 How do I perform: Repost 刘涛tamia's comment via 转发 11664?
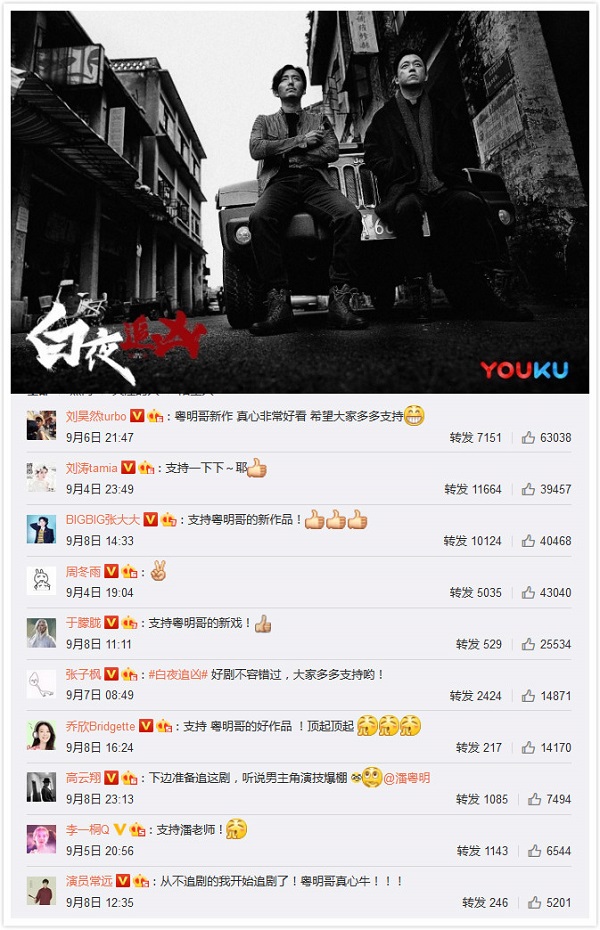[473, 489]
